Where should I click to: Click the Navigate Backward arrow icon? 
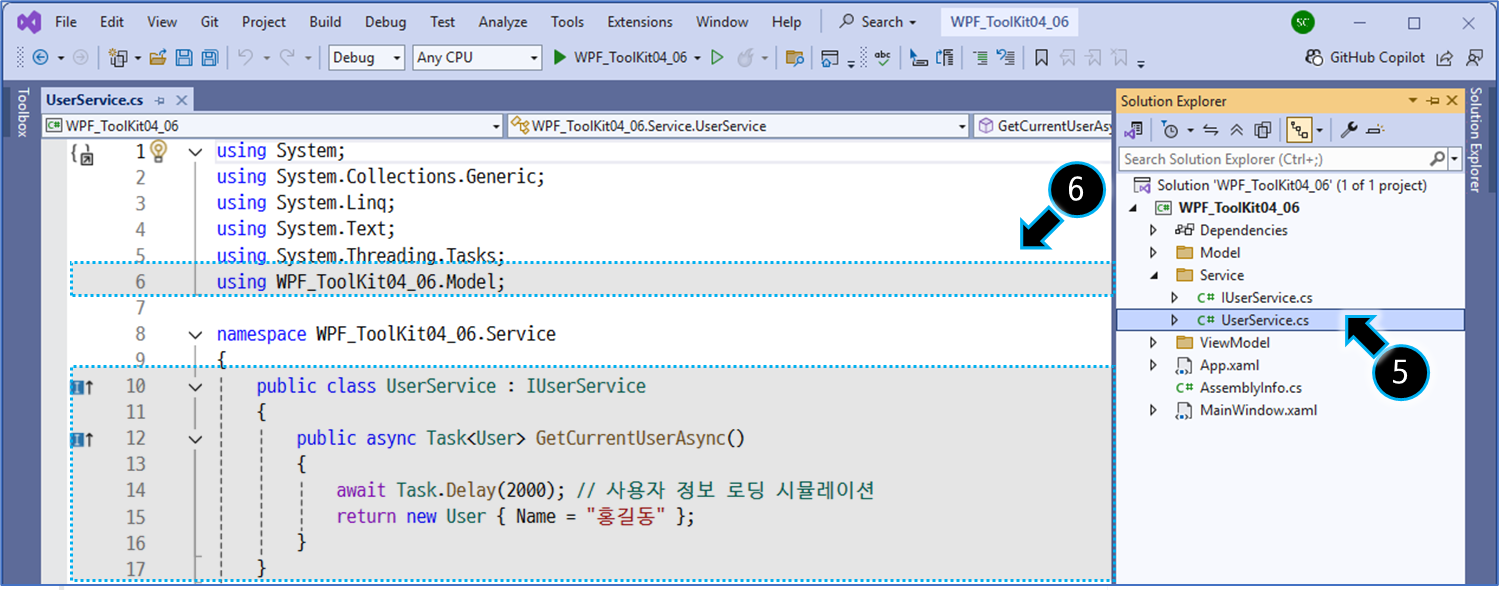point(41,58)
